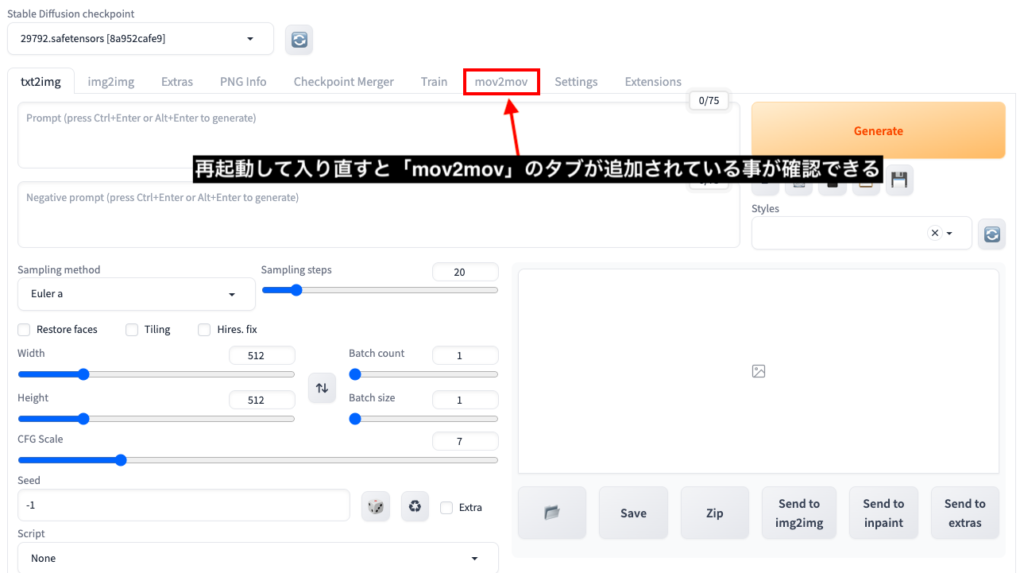The width and height of the screenshot is (1024, 573).
Task: Open the Settings tab
Action: coord(576,82)
